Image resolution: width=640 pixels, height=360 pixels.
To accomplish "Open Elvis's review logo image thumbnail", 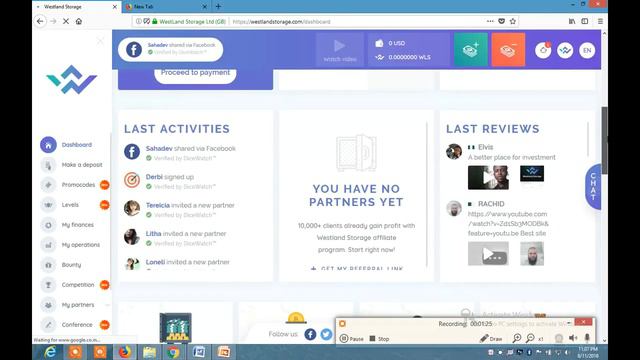I will [x=532, y=173].
